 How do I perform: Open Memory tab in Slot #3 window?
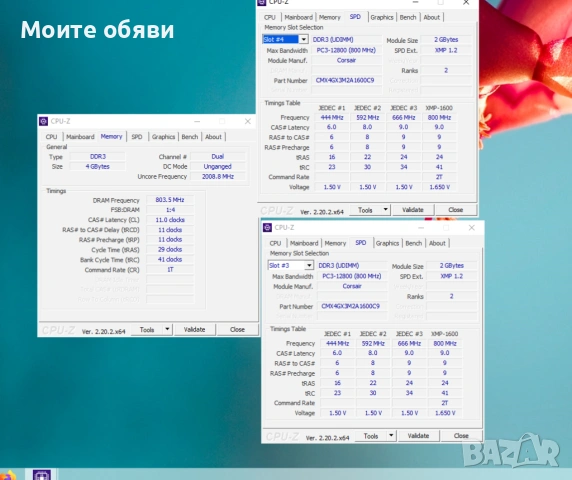pos(335,243)
